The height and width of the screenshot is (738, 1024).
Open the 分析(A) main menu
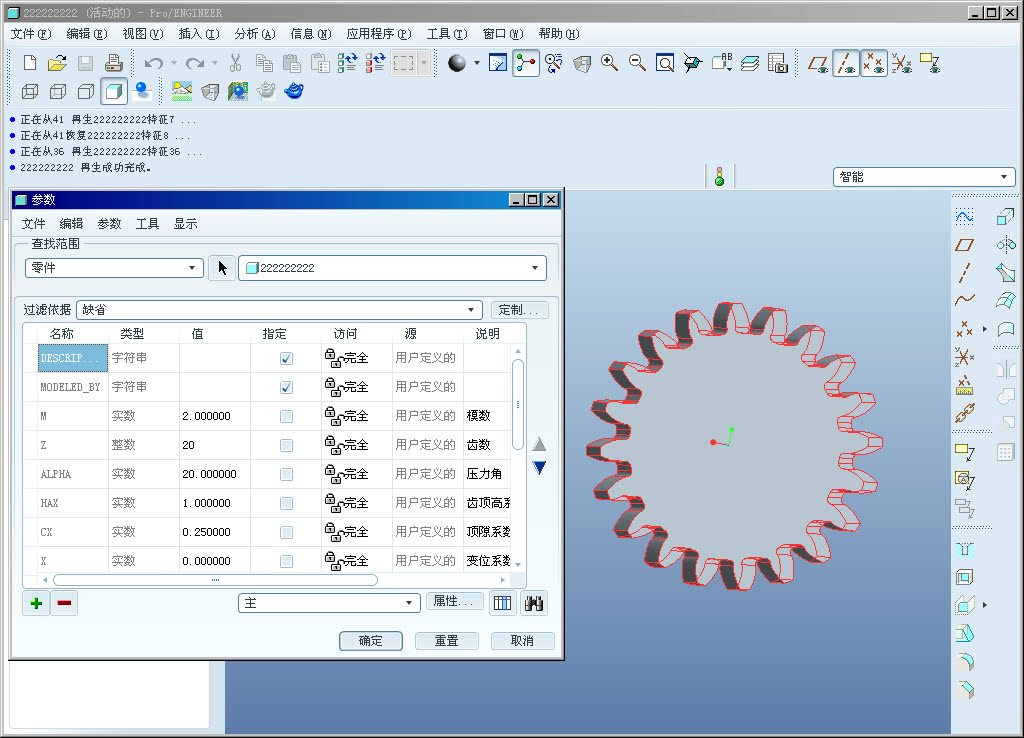(x=255, y=34)
